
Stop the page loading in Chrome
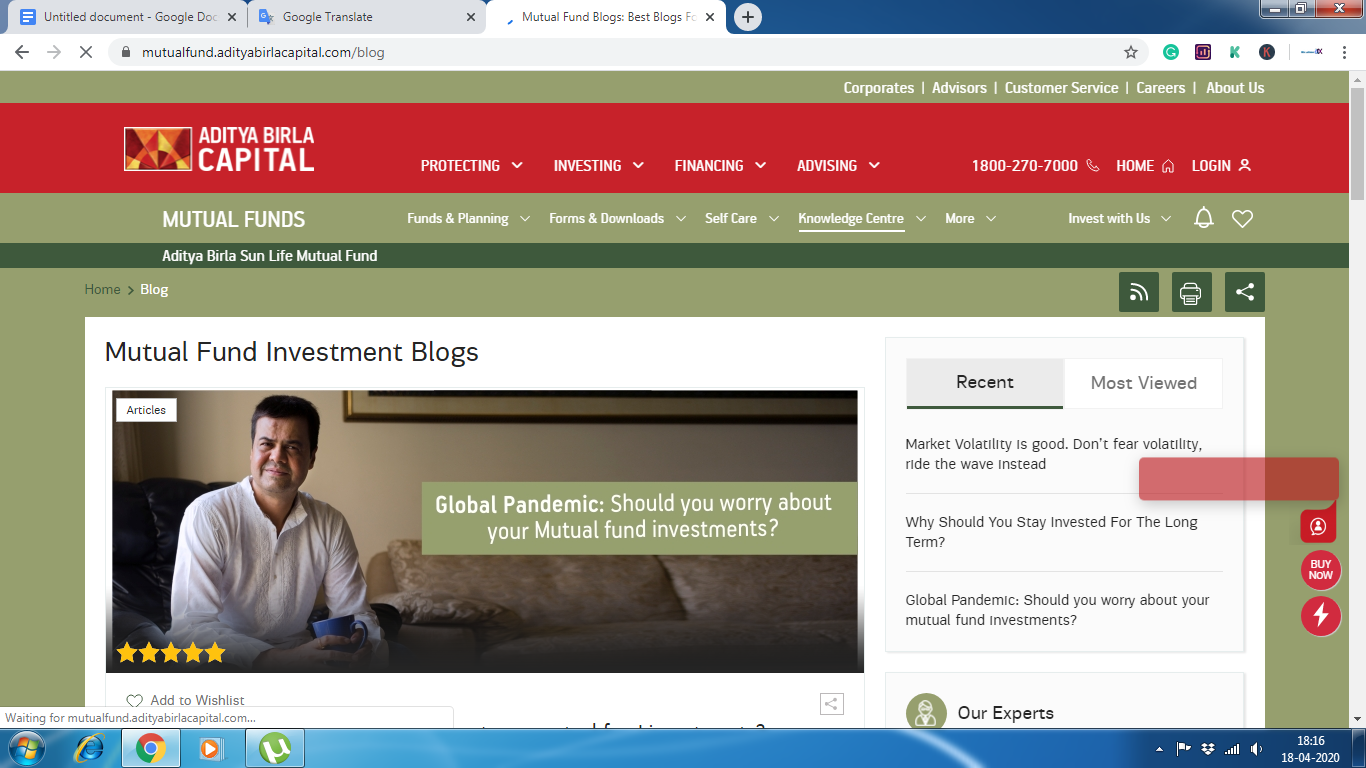tap(86, 52)
